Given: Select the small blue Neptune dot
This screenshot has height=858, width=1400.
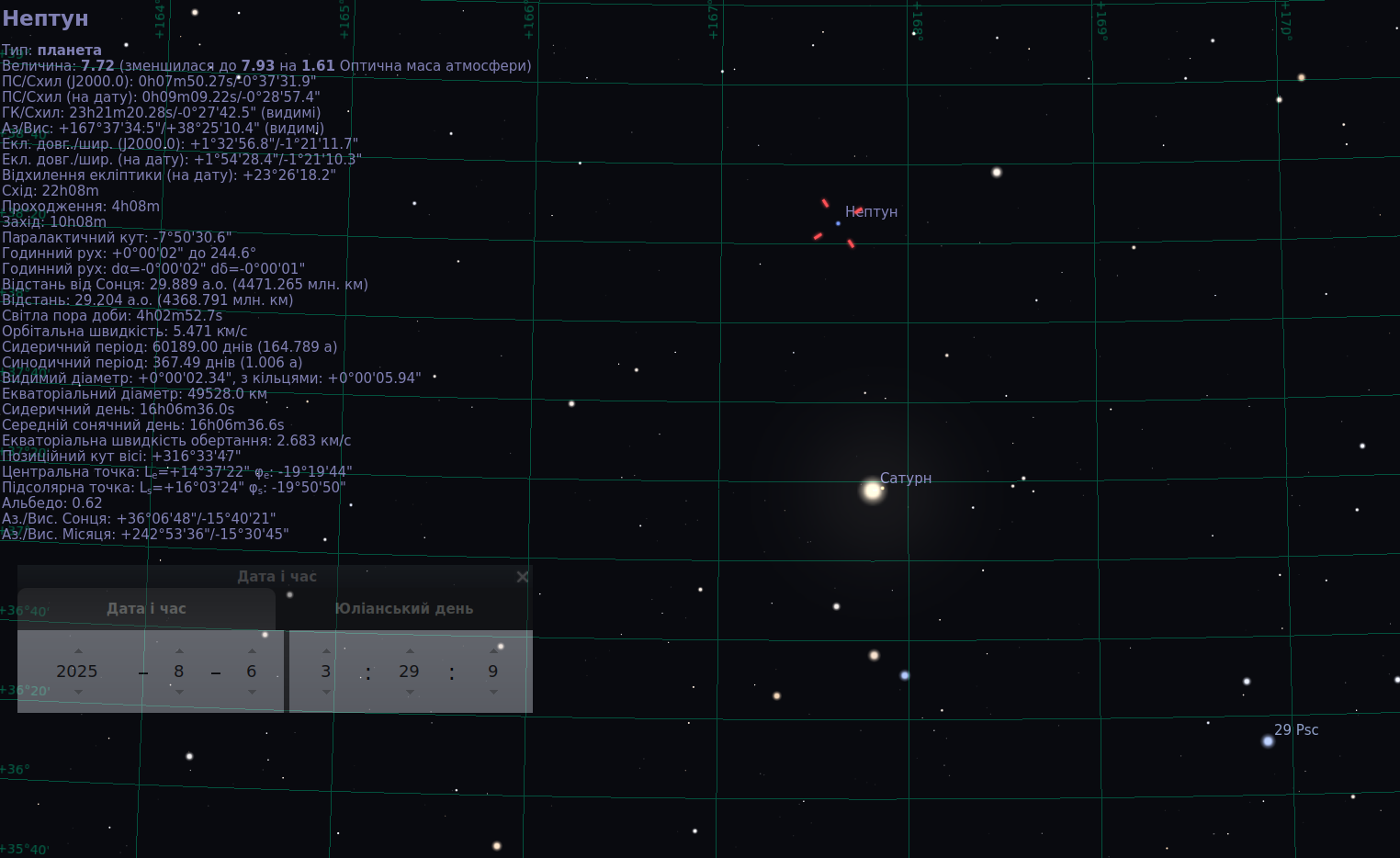Looking at the screenshot, I should coord(838,223).
